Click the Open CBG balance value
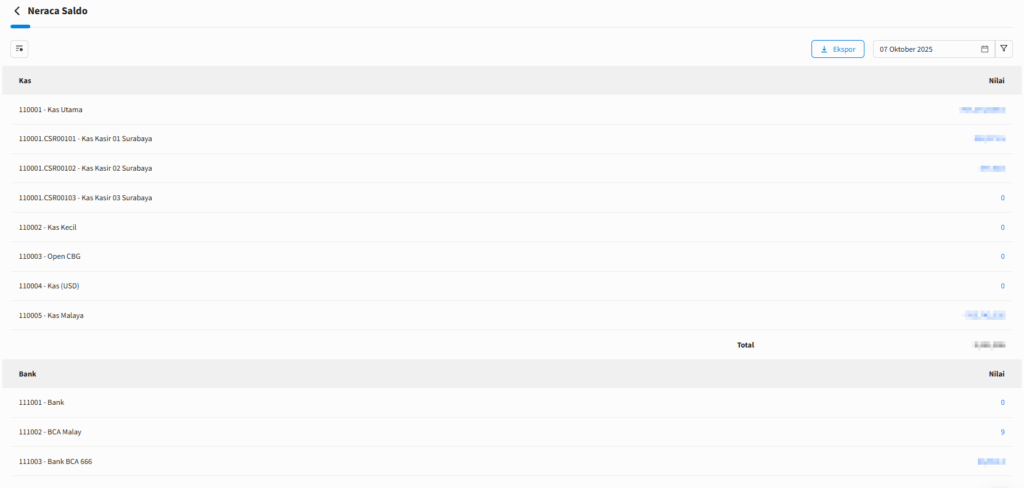 coord(1002,257)
